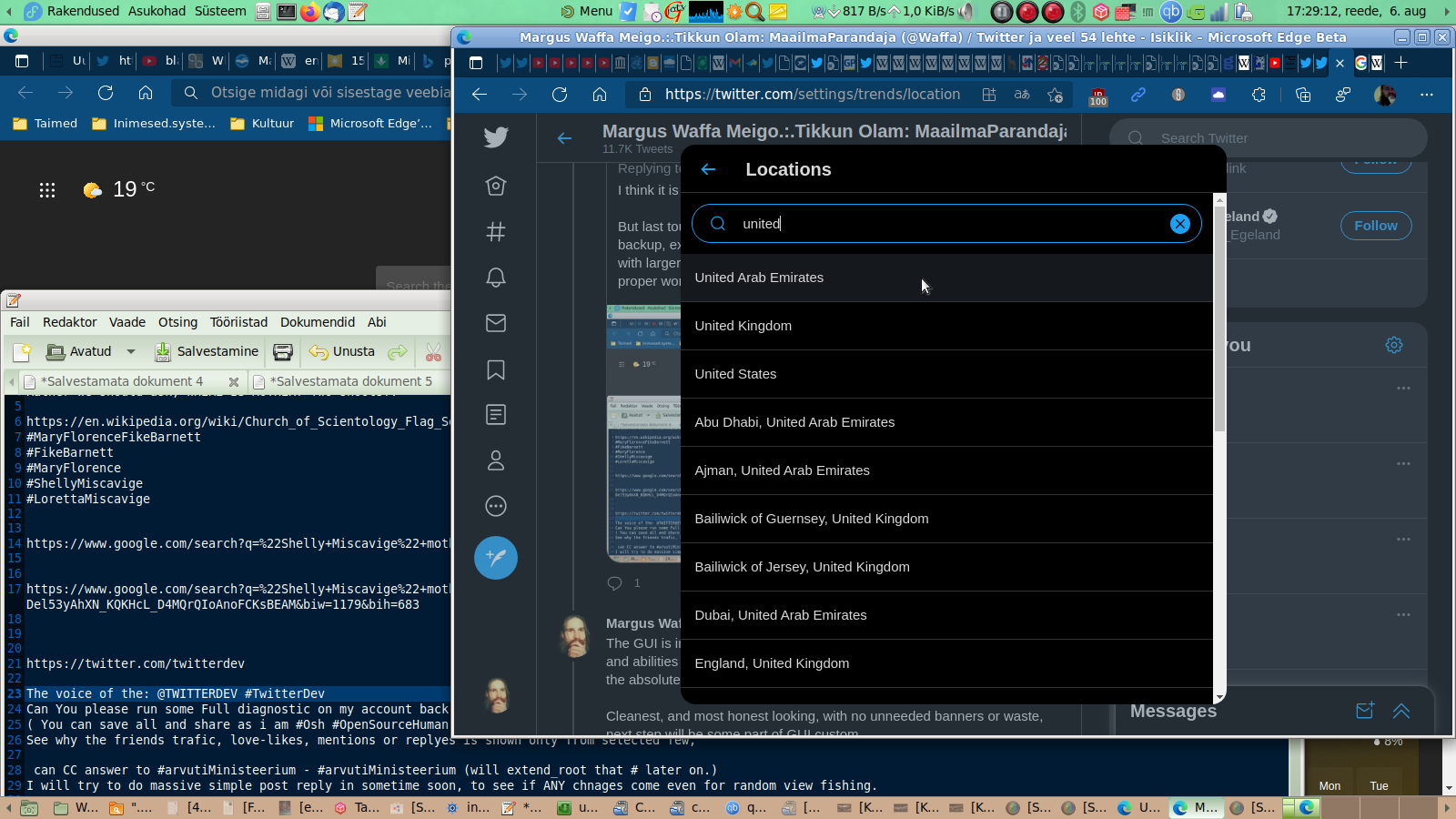Image resolution: width=1456 pixels, height=819 pixels.
Task: Open the Fail menu in text editor
Action: (20, 322)
